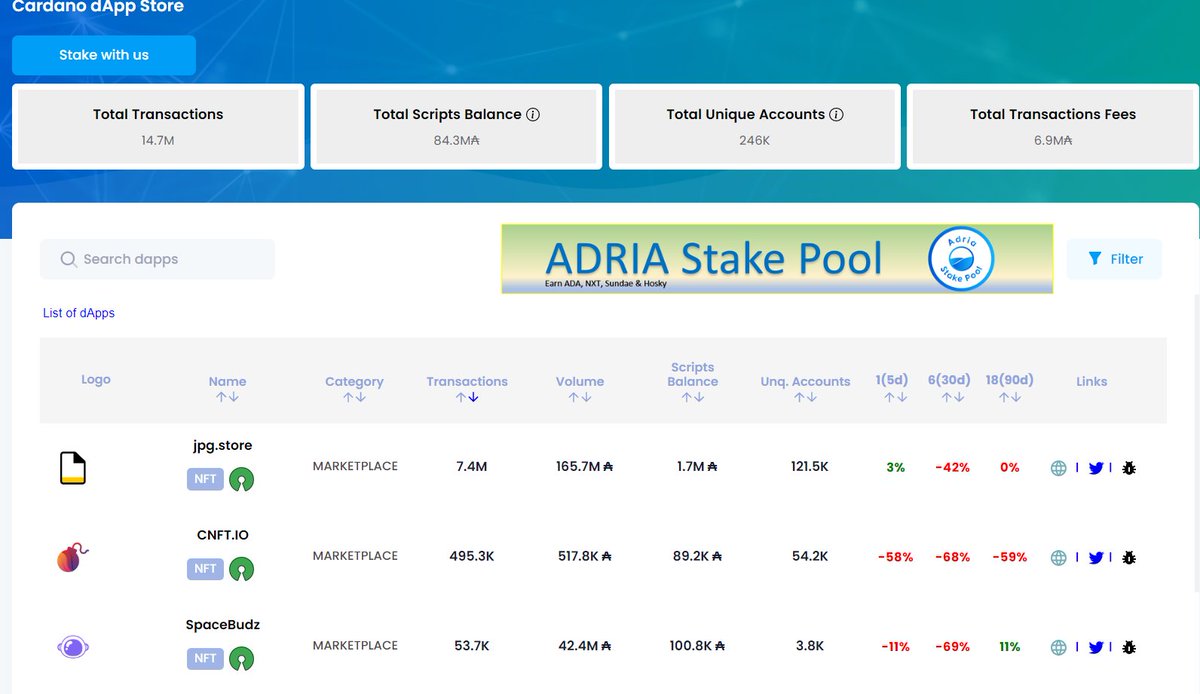The image size is (1200, 694).
Task: Click jpg.store's 1.7M scripts balance value
Action: (x=697, y=467)
